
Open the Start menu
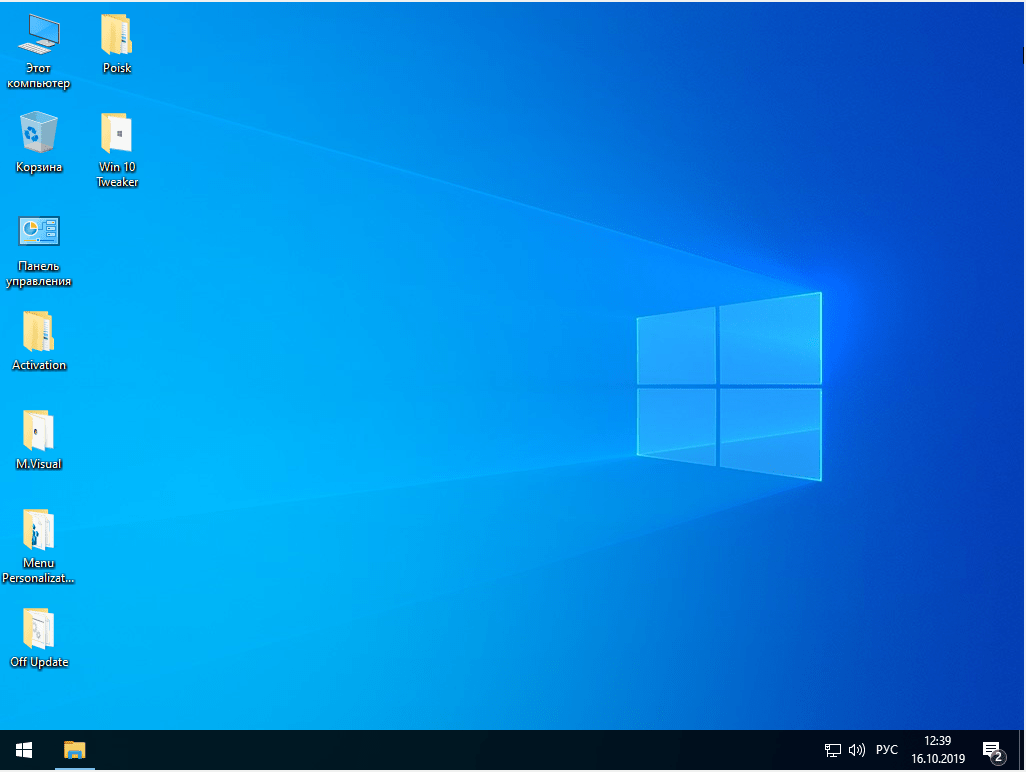pos(22,749)
